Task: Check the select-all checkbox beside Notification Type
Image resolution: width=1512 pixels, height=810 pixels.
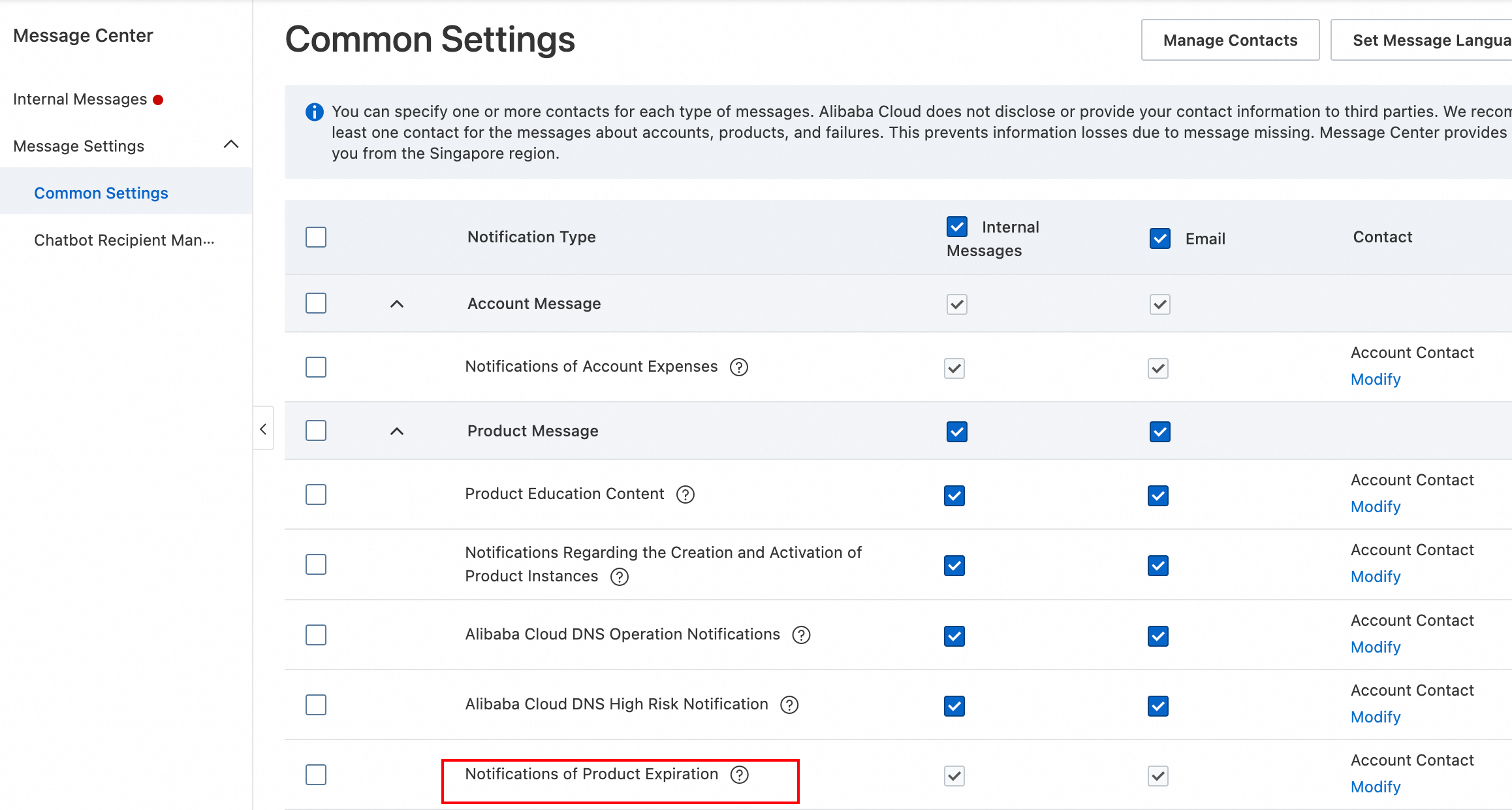Action: (316, 237)
